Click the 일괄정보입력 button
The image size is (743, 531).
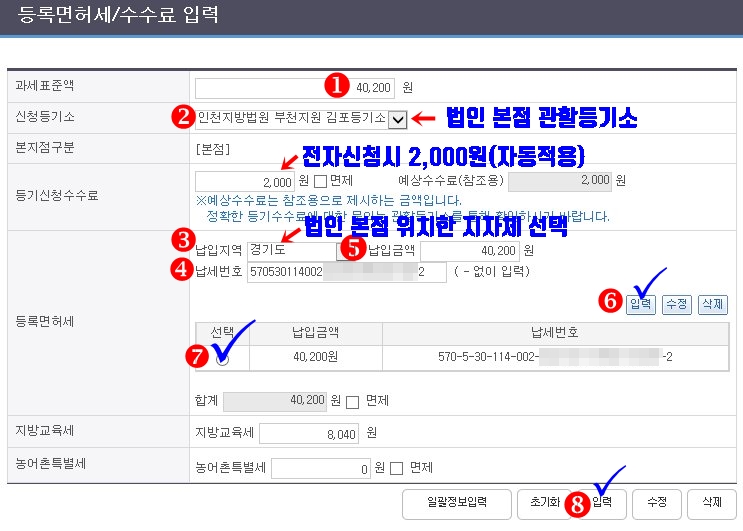point(457,504)
